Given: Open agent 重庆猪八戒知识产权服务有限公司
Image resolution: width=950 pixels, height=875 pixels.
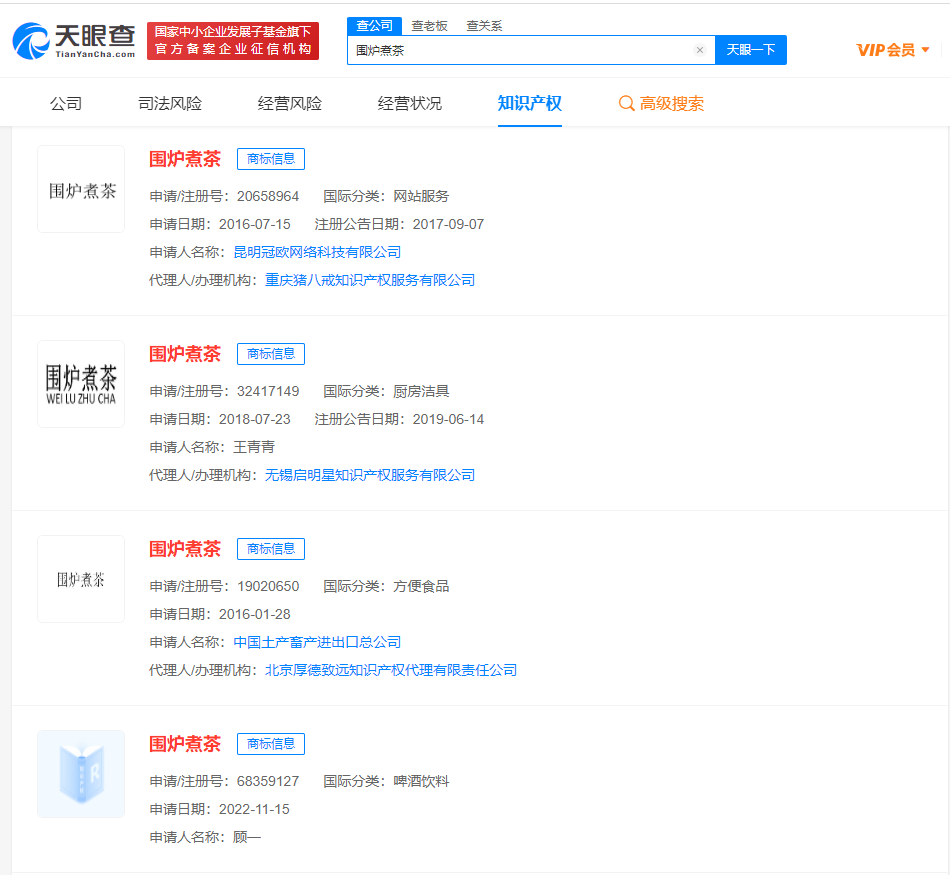Looking at the screenshot, I should tap(370, 281).
